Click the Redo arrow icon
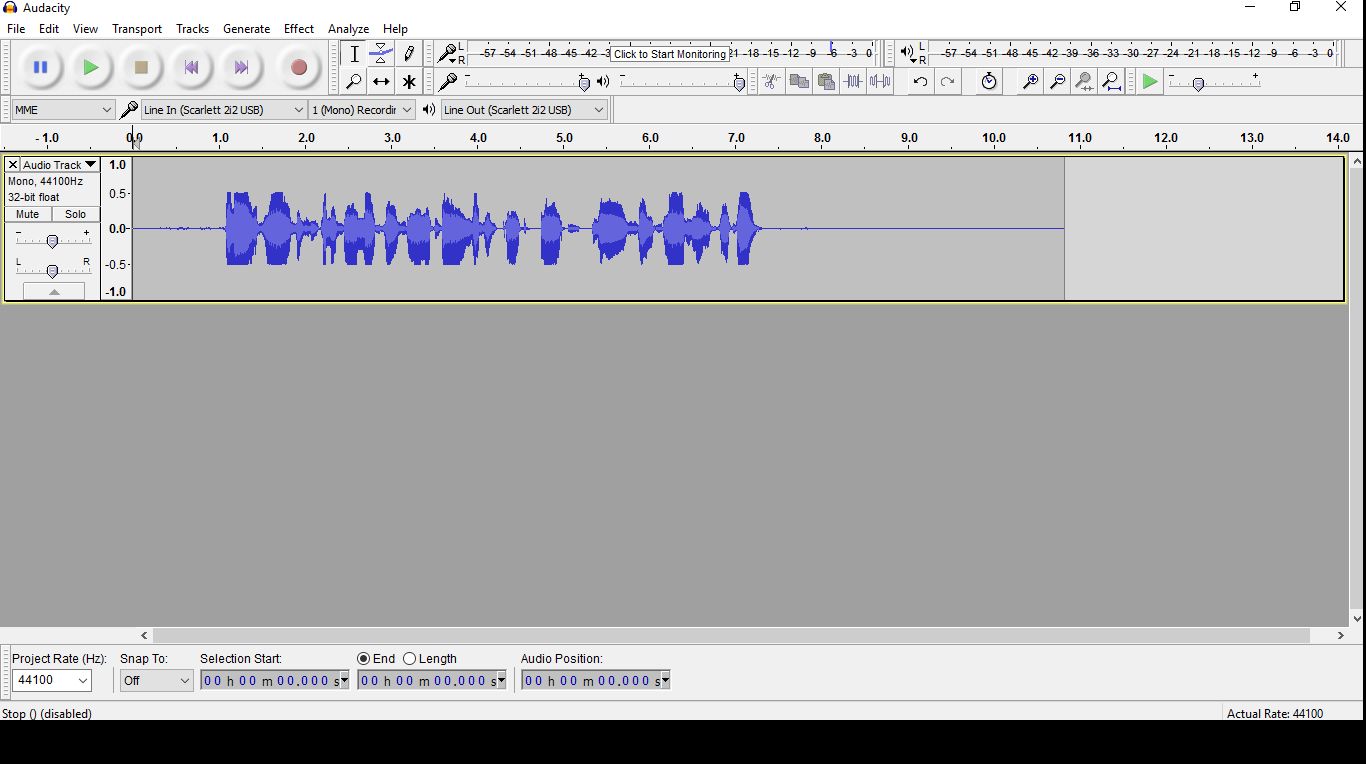The height and width of the screenshot is (764, 1366). coord(947,82)
